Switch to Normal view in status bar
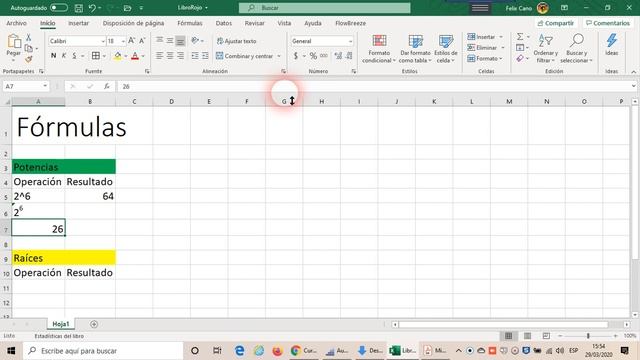Image resolution: width=640 pixels, height=360 pixels. click(x=509, y=336)
